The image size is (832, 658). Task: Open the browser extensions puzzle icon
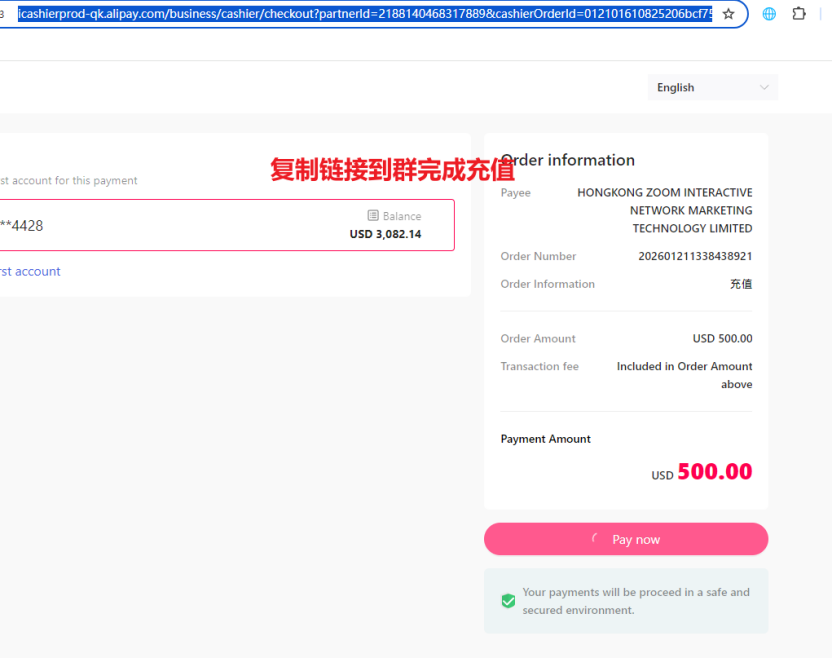(x=799, y=14)
